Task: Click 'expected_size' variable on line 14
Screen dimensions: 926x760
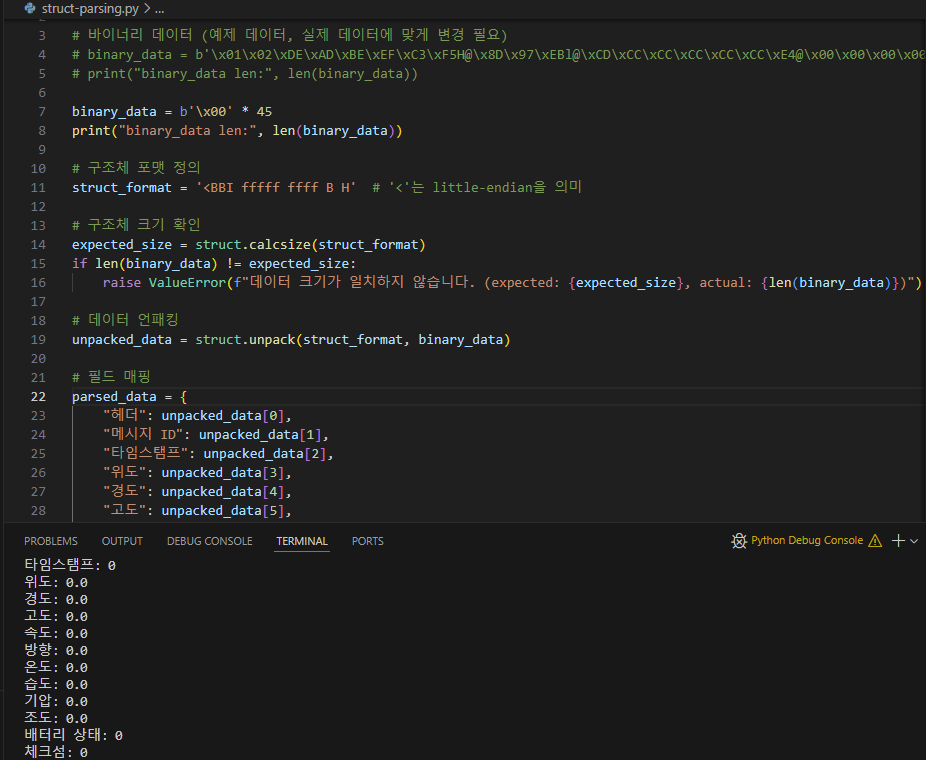Action: click(x=122, y=244)
